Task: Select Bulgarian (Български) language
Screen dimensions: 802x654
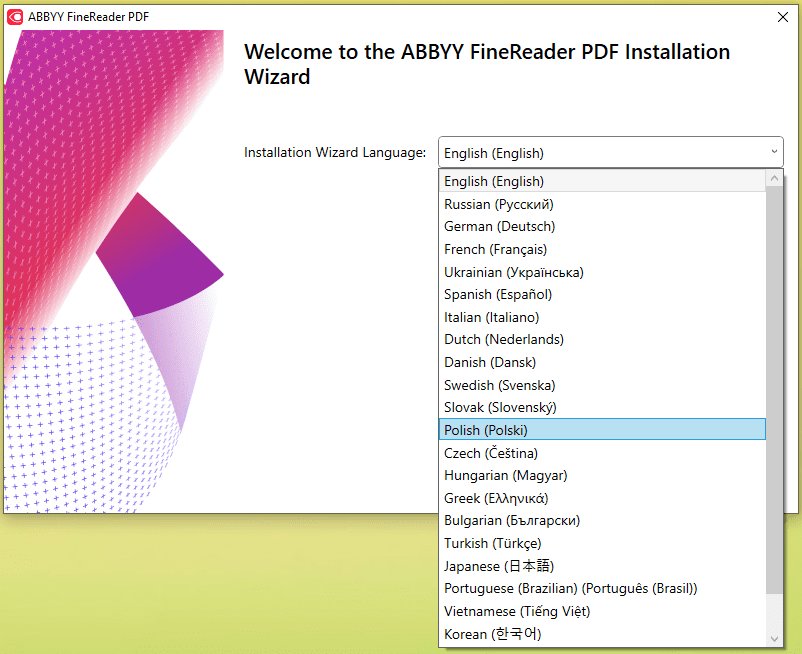Action: tap(602, 521)
